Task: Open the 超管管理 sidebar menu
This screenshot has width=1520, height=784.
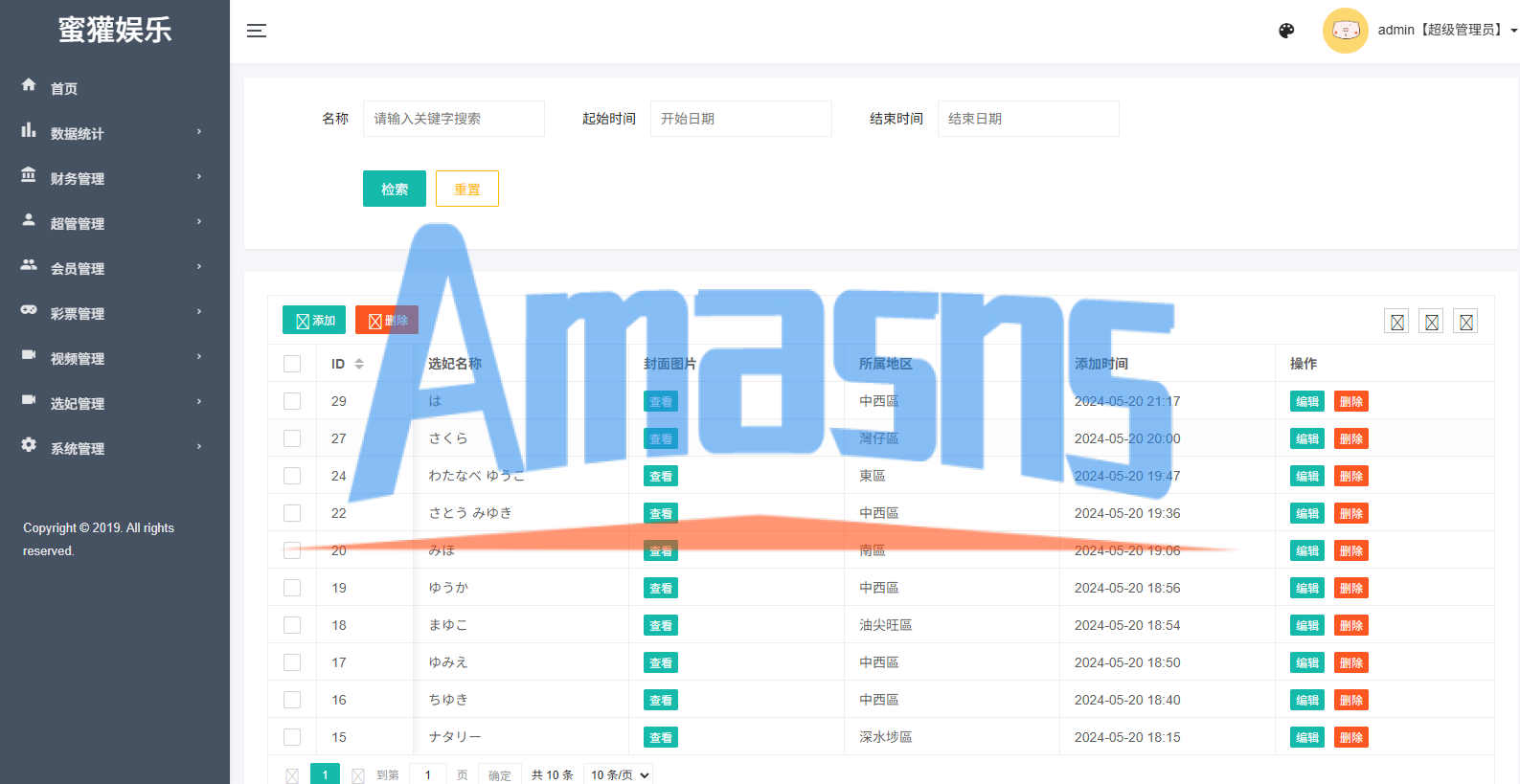Action: tap(115, 223)
